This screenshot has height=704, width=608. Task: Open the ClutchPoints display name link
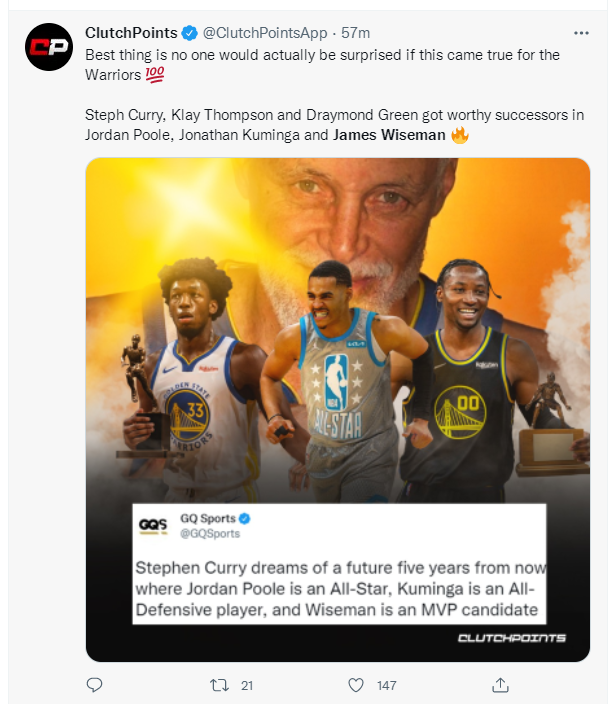[x=131, y=33]
